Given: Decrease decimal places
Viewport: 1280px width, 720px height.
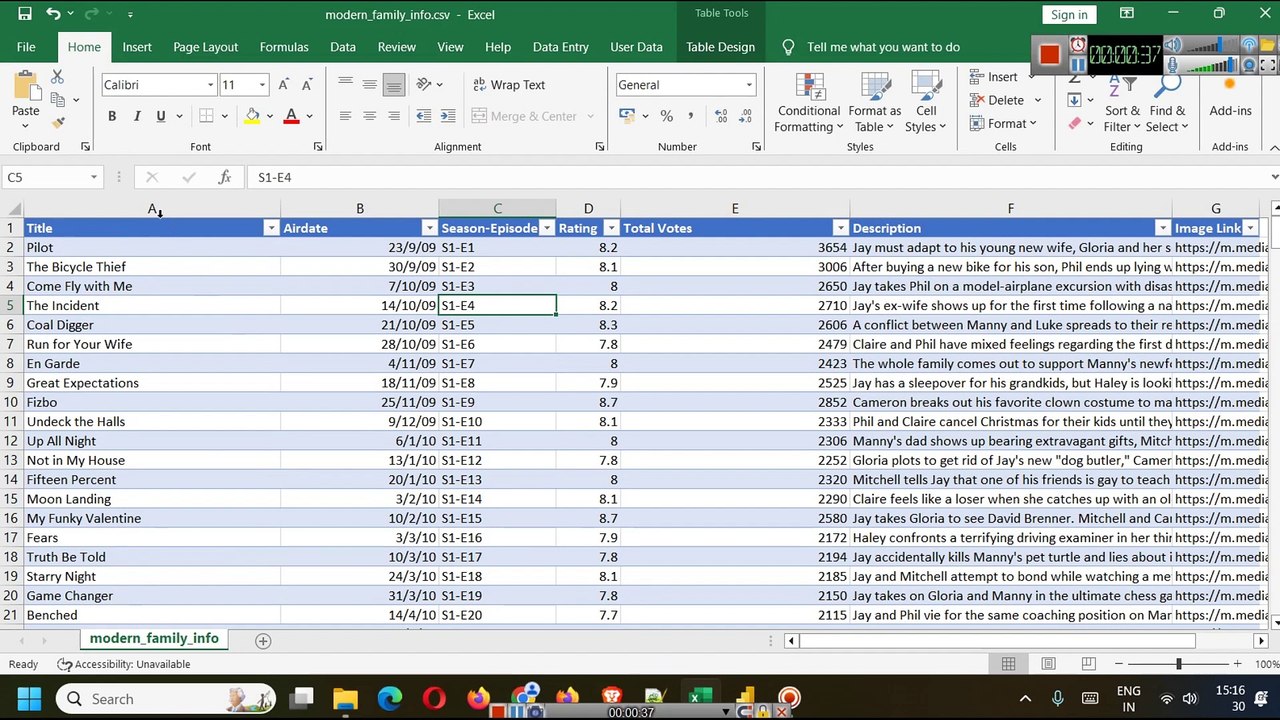Looking at the screenshot, I should (744, 116).
